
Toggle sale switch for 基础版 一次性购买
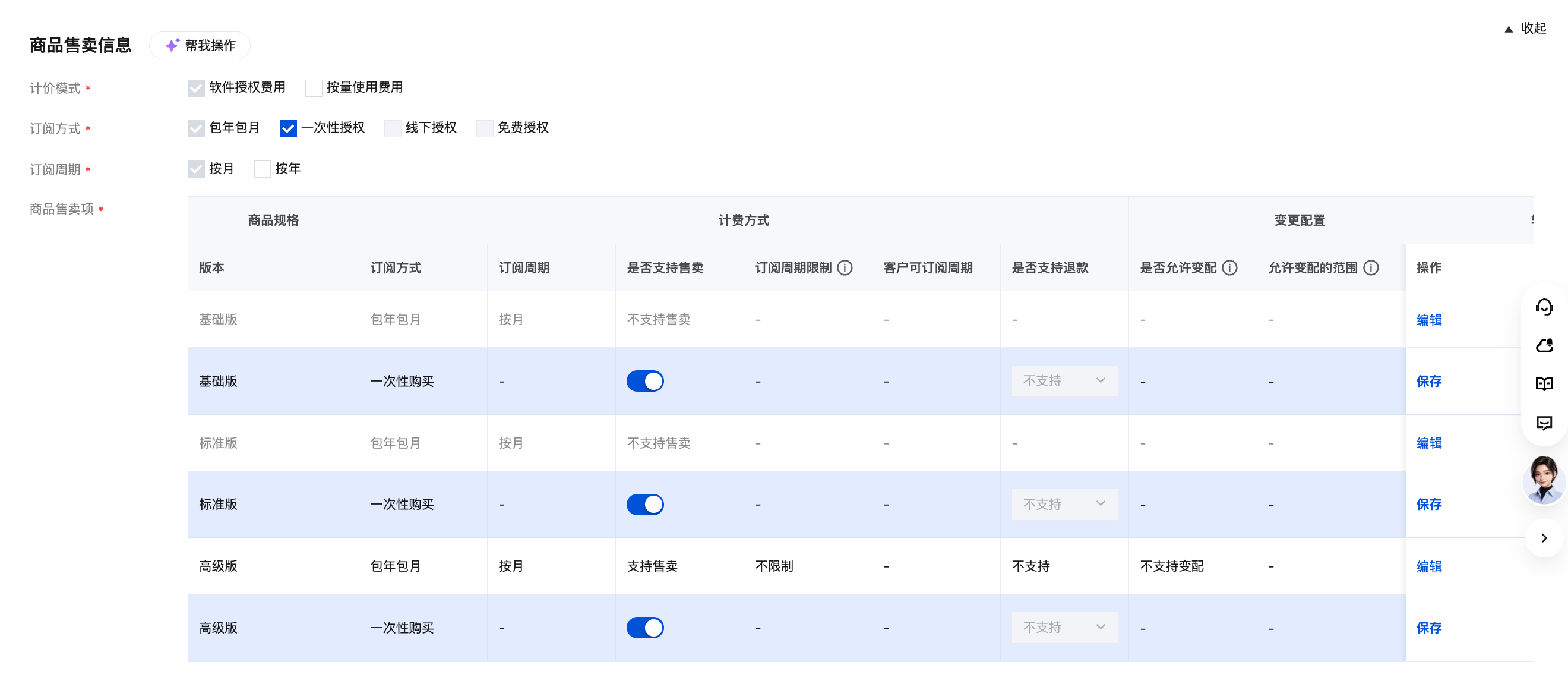point(644,381)
